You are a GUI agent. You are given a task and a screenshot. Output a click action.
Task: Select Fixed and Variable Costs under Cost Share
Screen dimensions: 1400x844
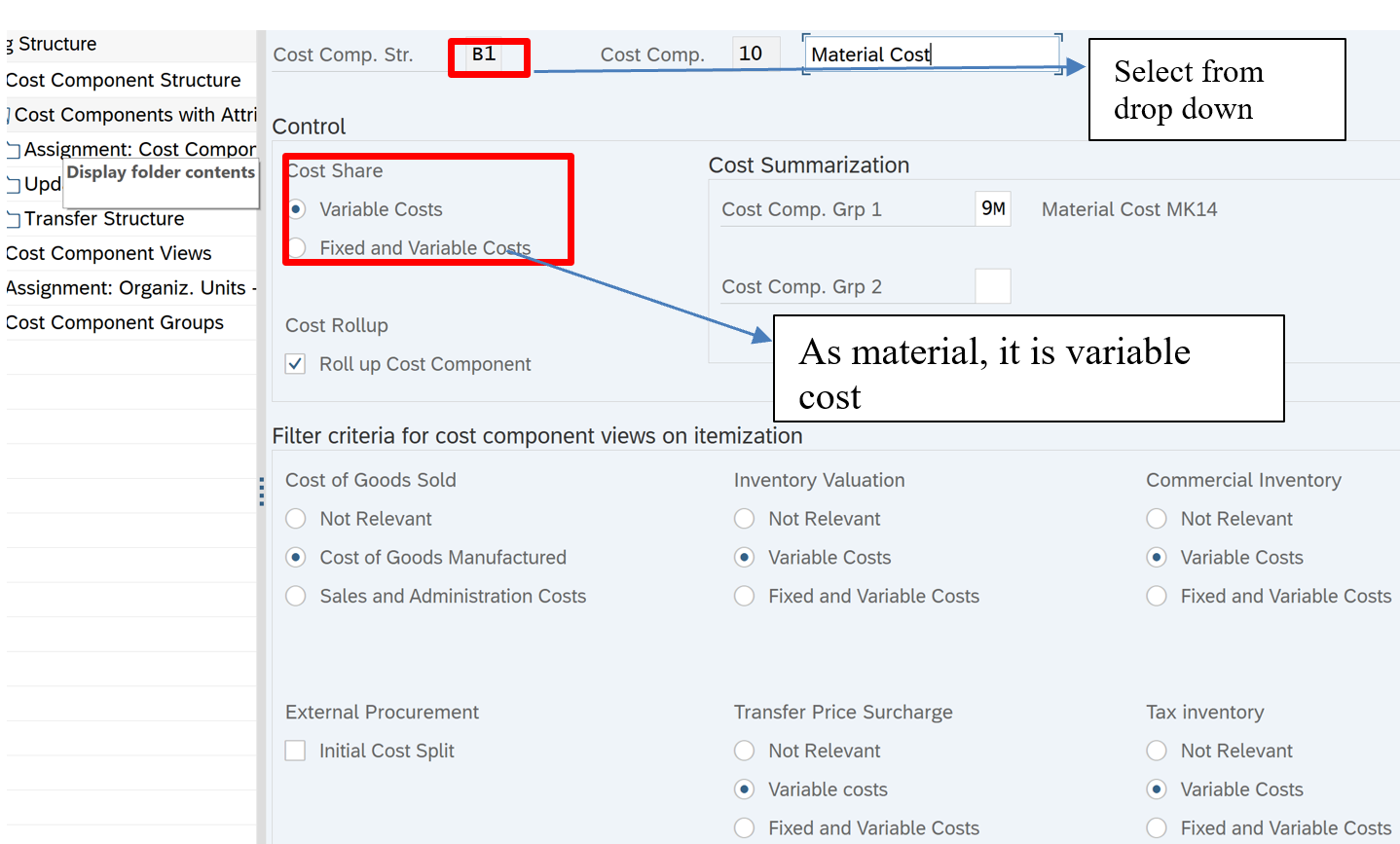(298, 248)
